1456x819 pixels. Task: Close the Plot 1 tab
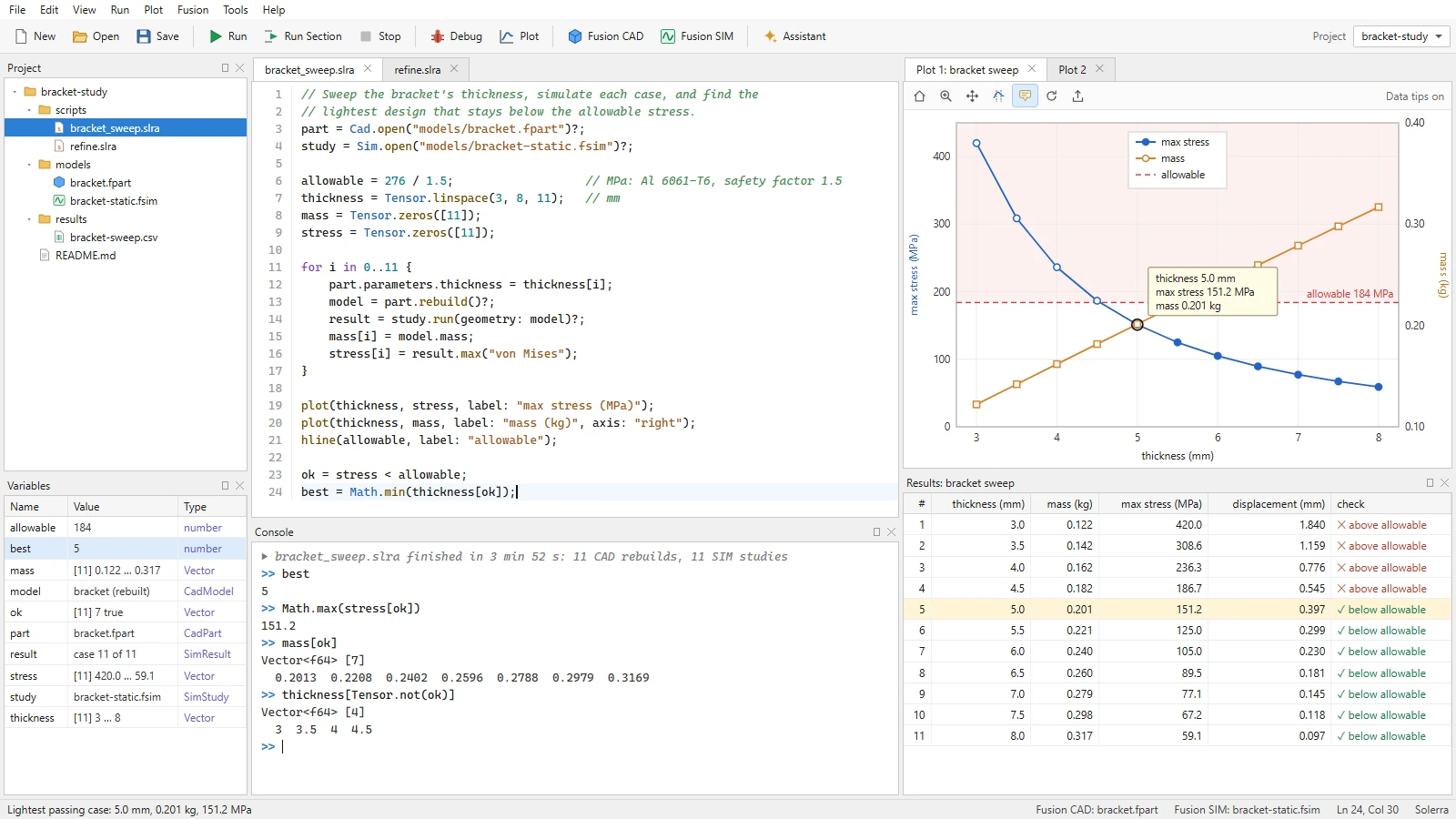[x=1032, y=69]
